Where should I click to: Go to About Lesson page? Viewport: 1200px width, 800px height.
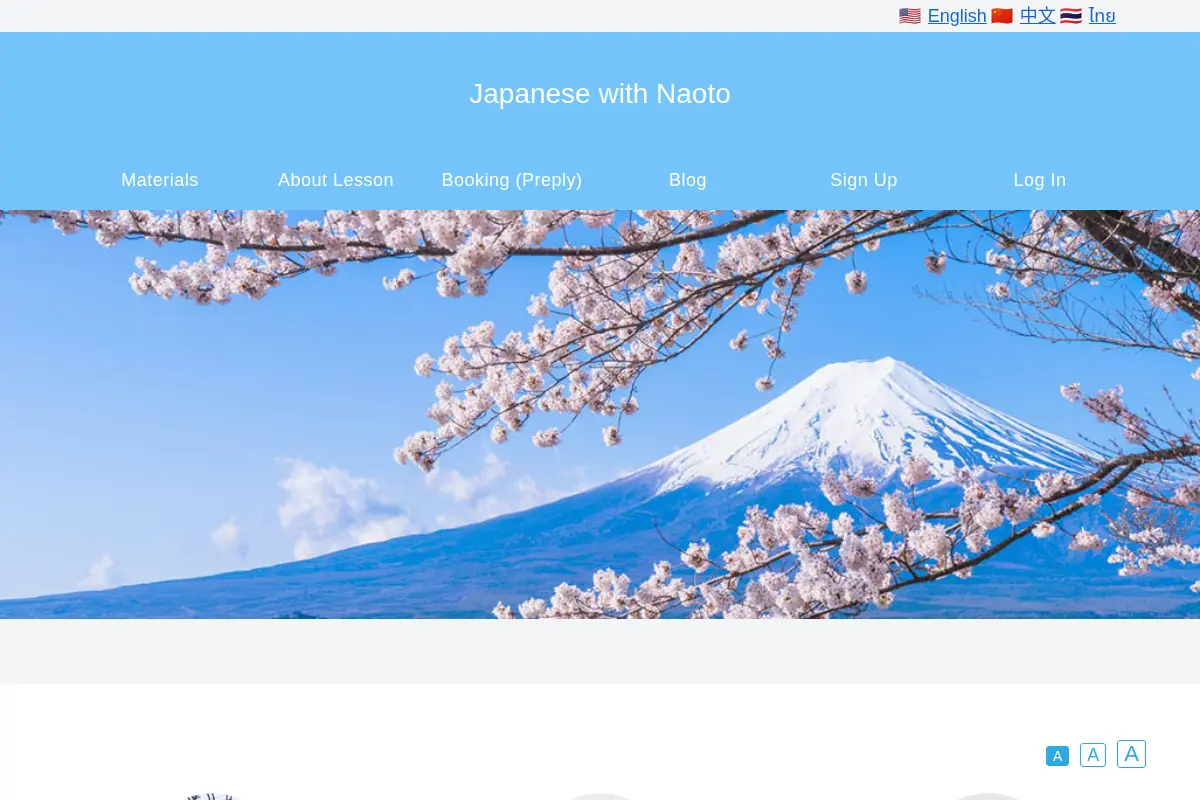tap(336, 180)
